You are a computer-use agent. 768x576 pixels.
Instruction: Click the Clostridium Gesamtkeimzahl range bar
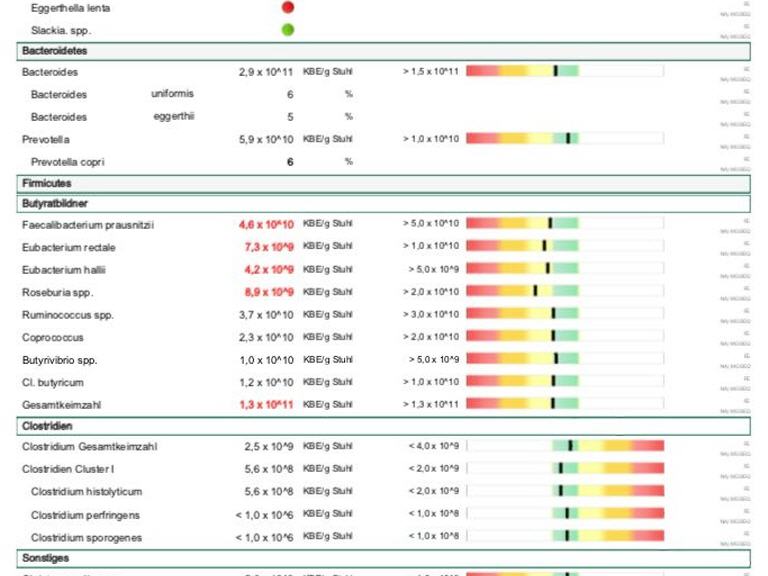point(565,446)
